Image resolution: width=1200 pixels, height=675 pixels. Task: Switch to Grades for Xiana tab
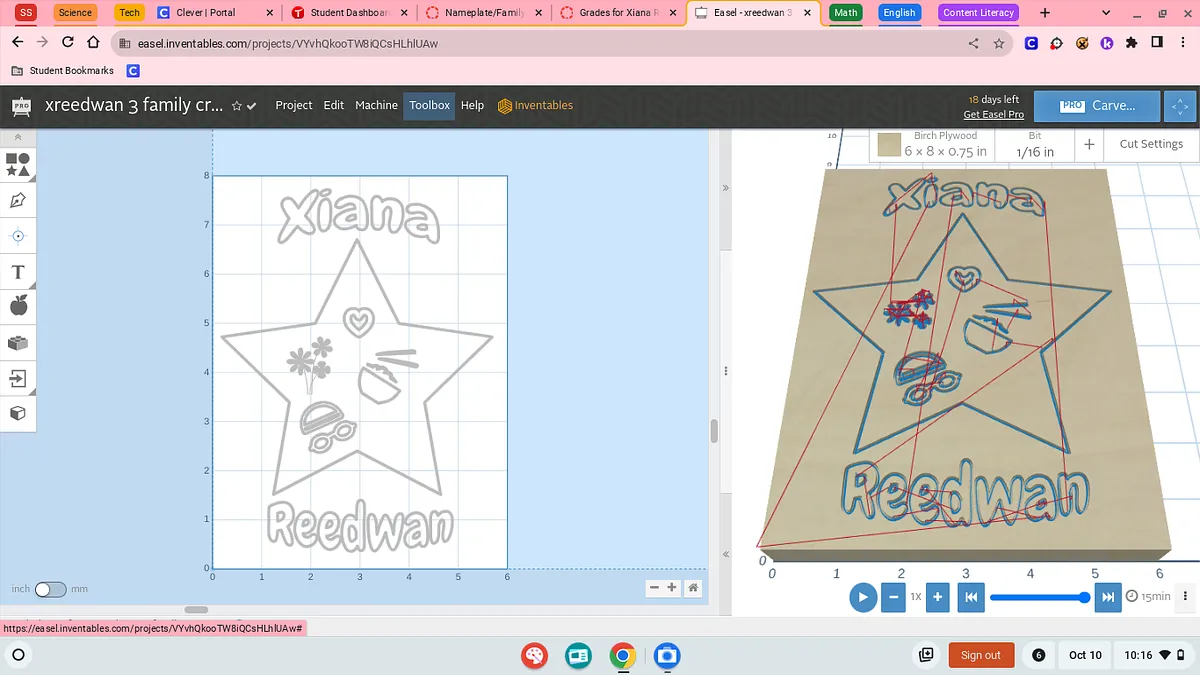pyautogui.click(x=619, y=13)
